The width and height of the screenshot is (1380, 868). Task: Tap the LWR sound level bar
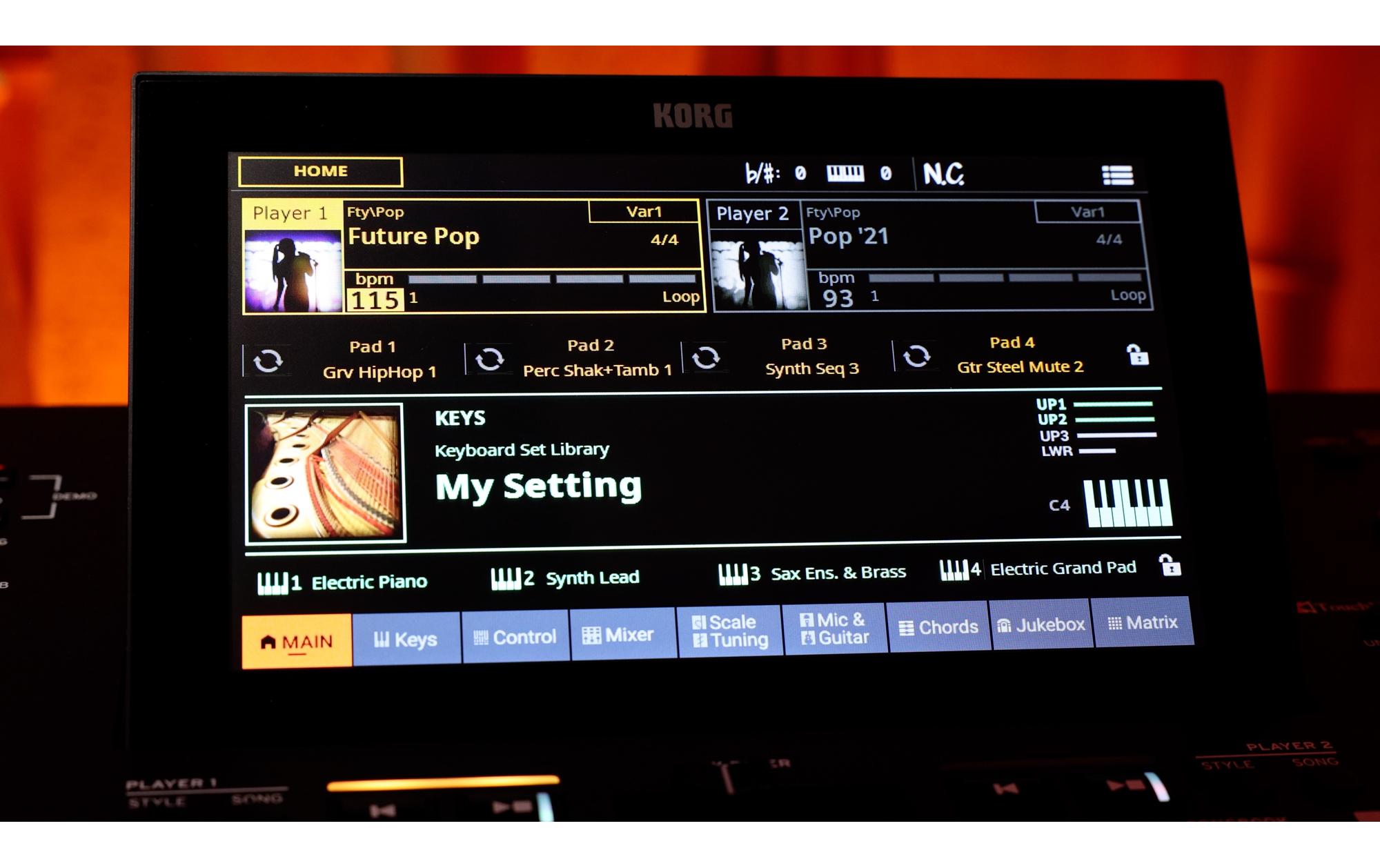coord(1097,451)
